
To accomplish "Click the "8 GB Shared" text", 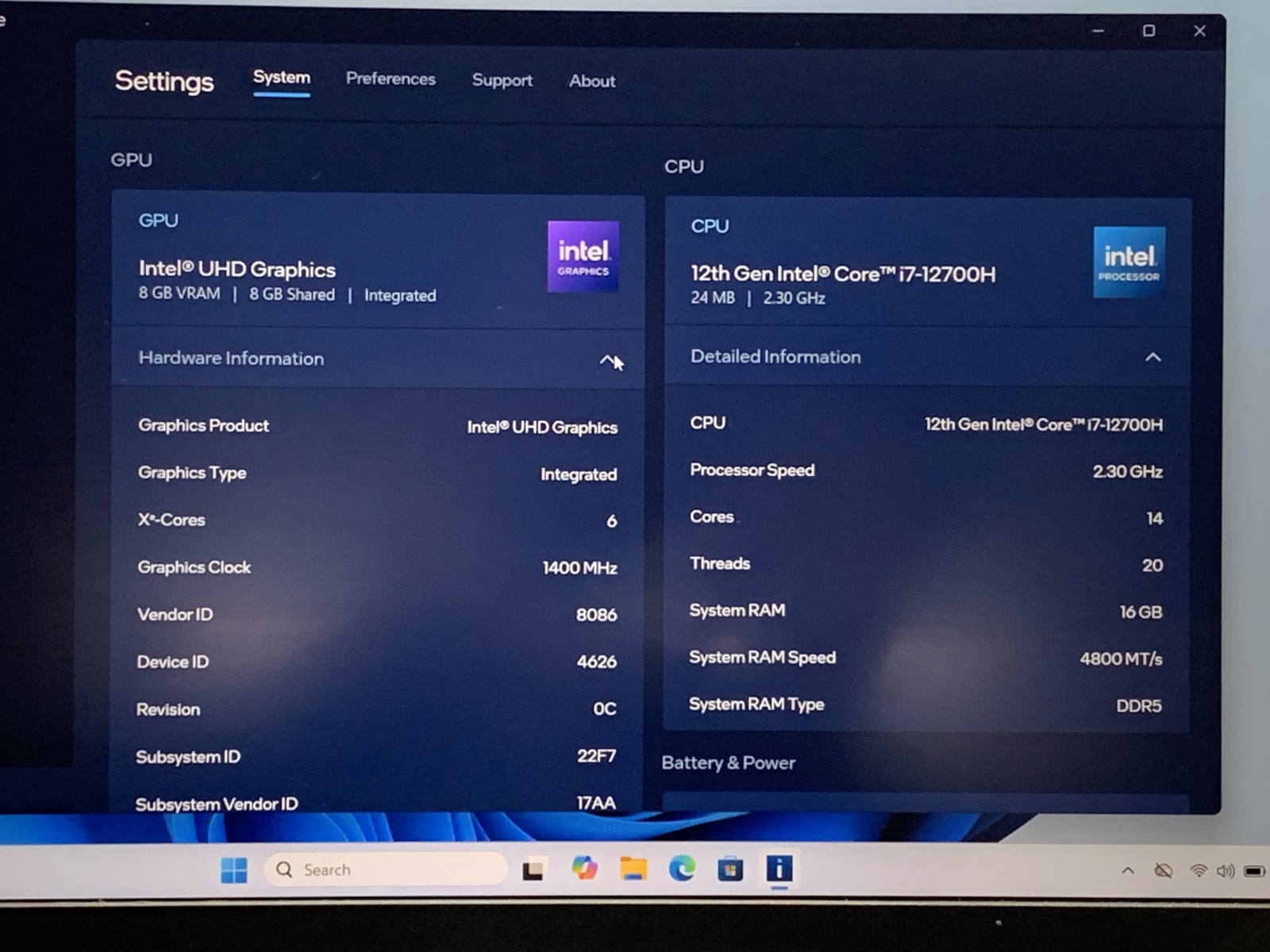I will (292, 294).
